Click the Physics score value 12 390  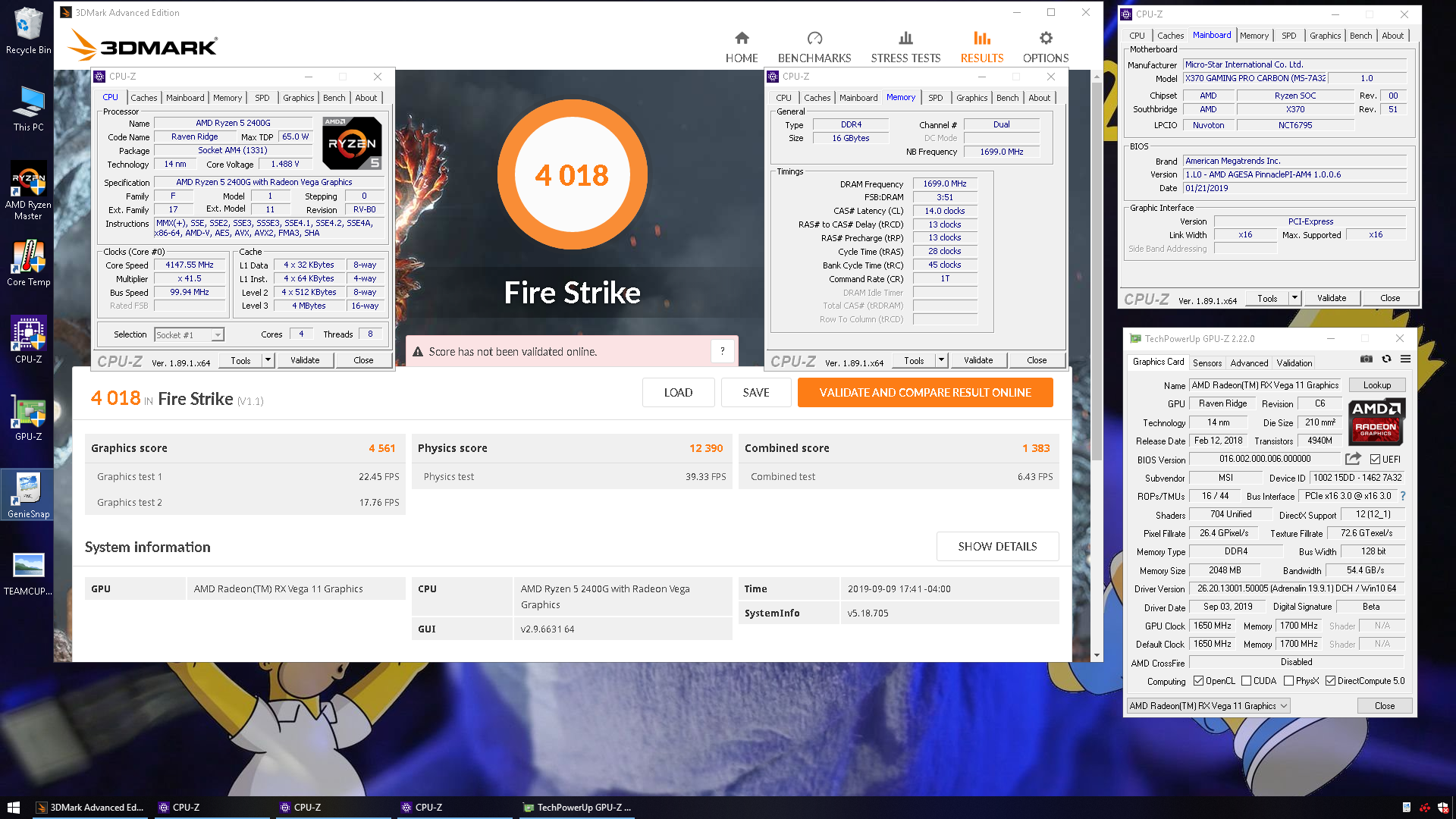(x=706, y=448)
